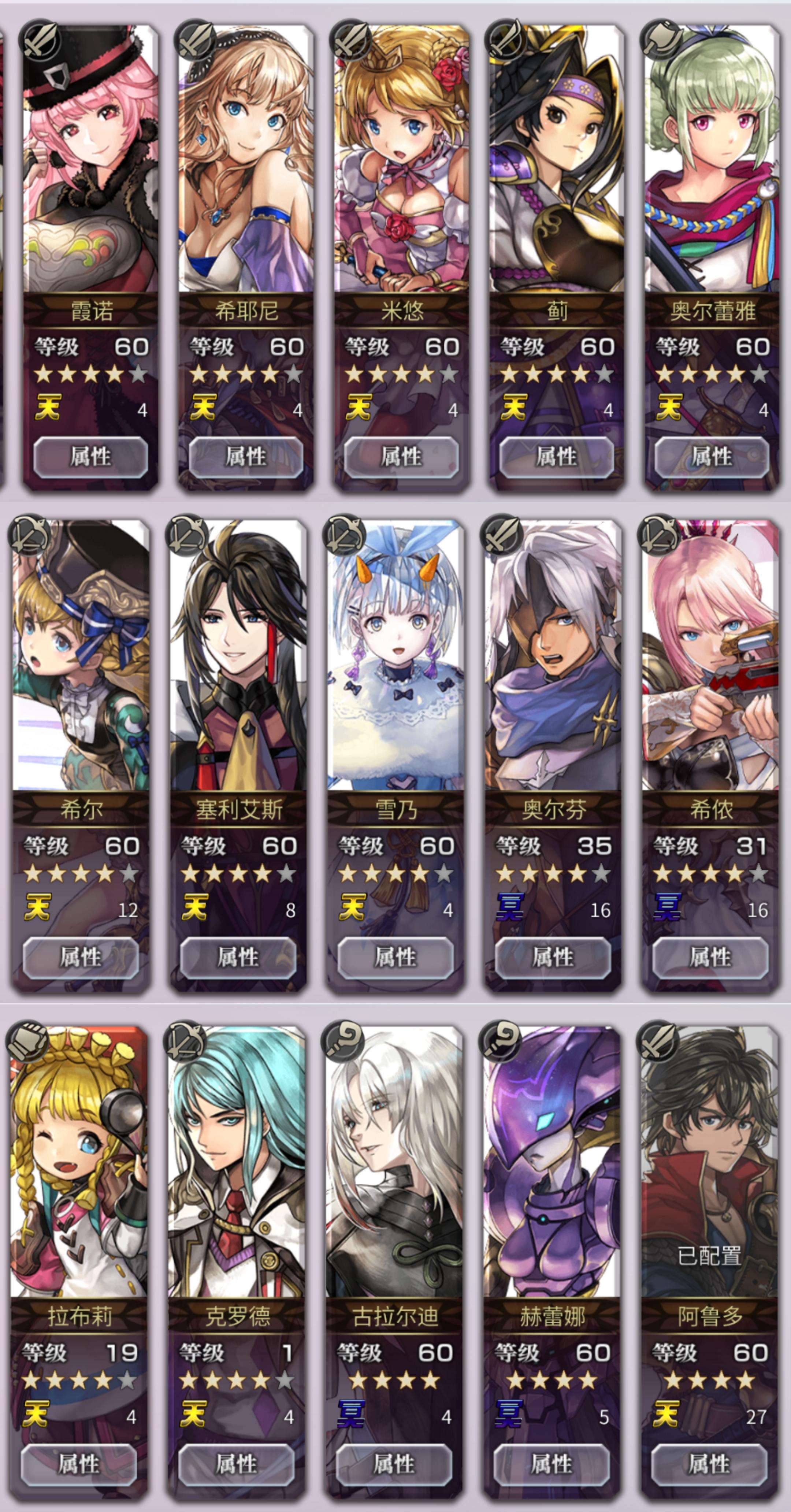Click the staff class icon on 赫蕾娜's card
Screen dimensions: 791x1512
[x=501, y=1042]
